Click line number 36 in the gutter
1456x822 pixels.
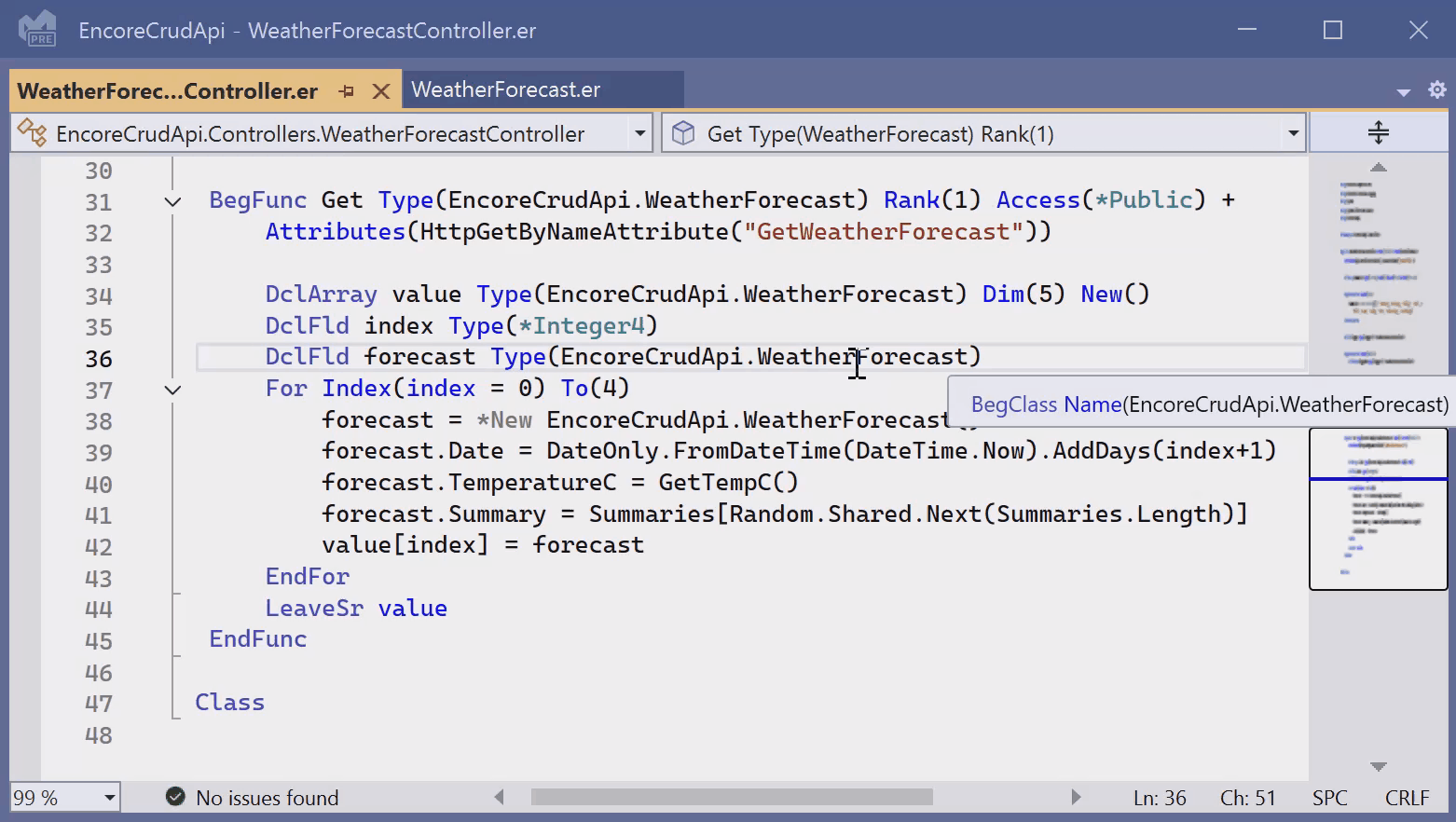point(99,359)
